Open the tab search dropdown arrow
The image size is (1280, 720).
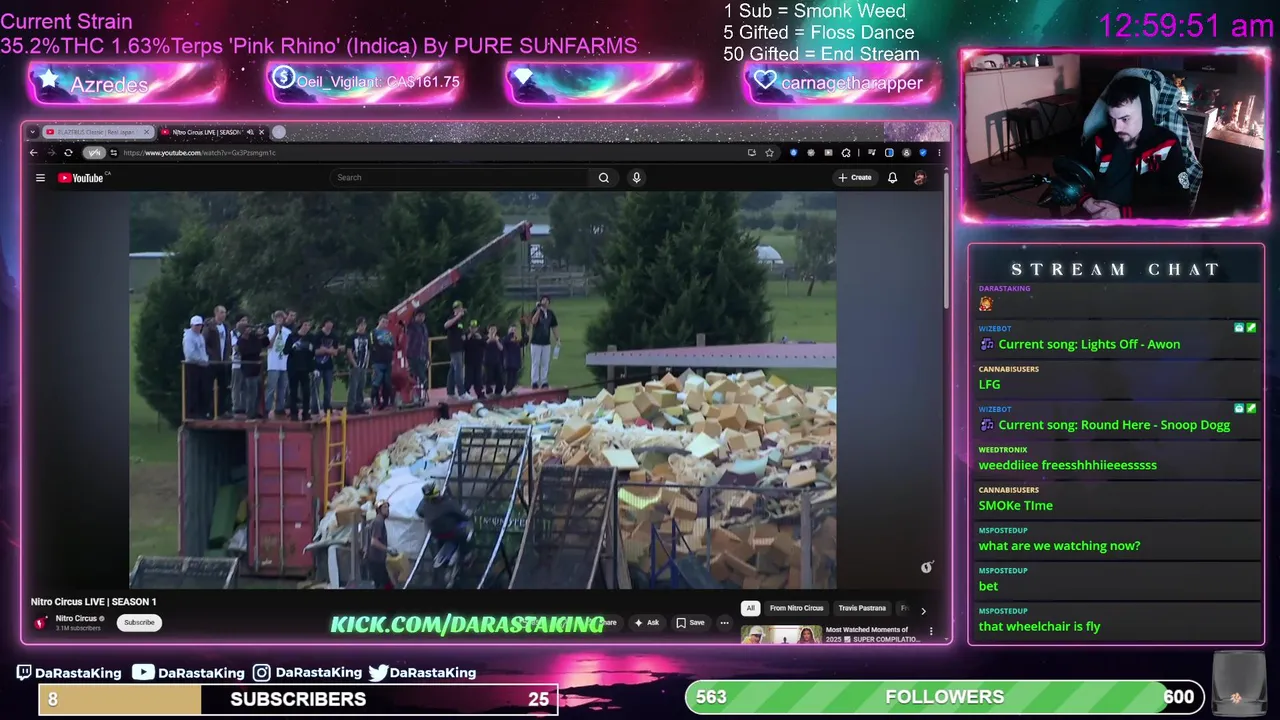[x=33, y=132]
